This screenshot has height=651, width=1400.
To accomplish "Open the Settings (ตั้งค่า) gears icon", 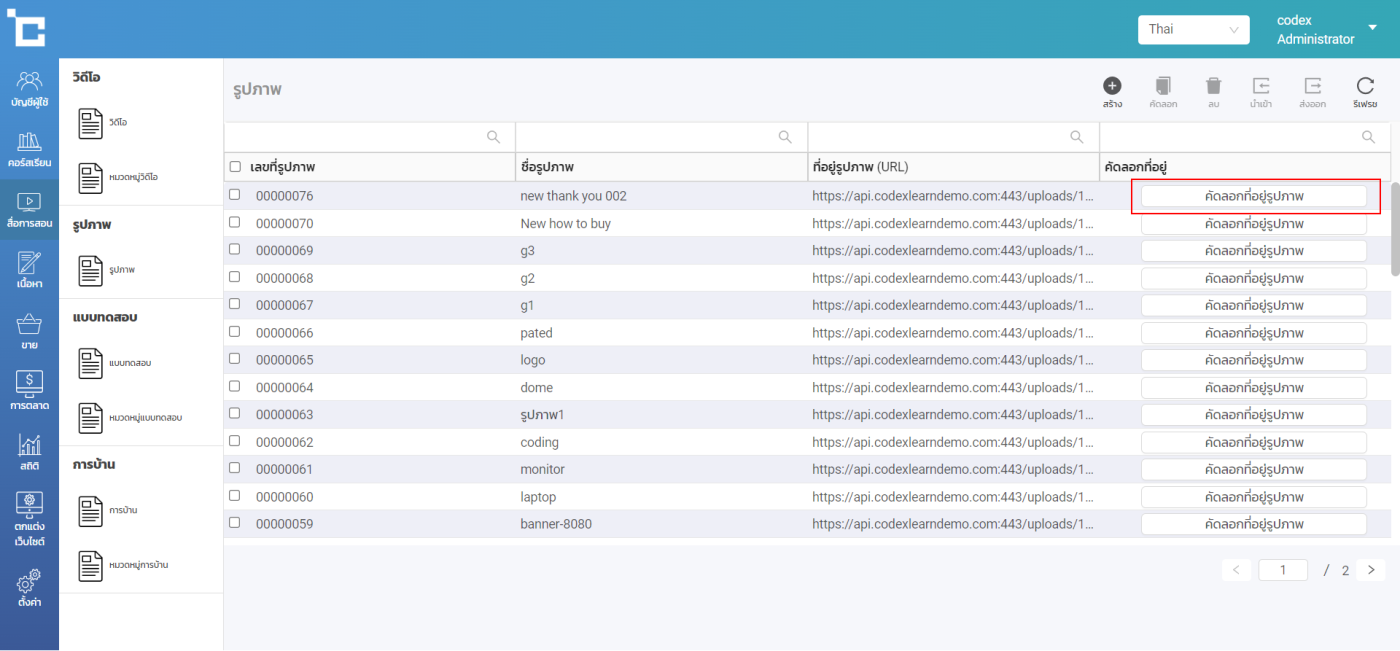I will [29, 586].
